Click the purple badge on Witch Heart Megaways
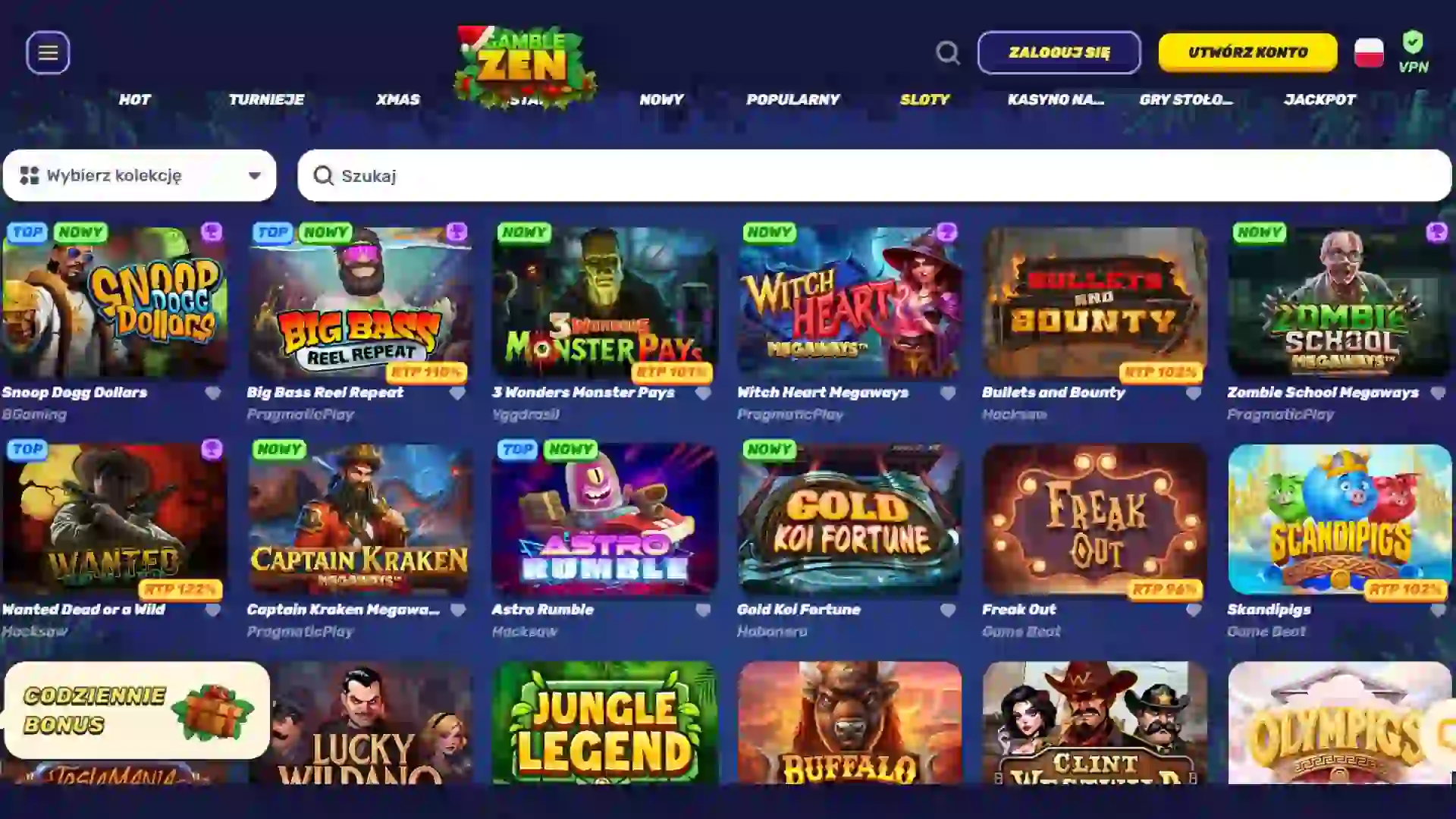Image resolution: width=1456 pixels, height=819 pixels. [x=946, y=232]
